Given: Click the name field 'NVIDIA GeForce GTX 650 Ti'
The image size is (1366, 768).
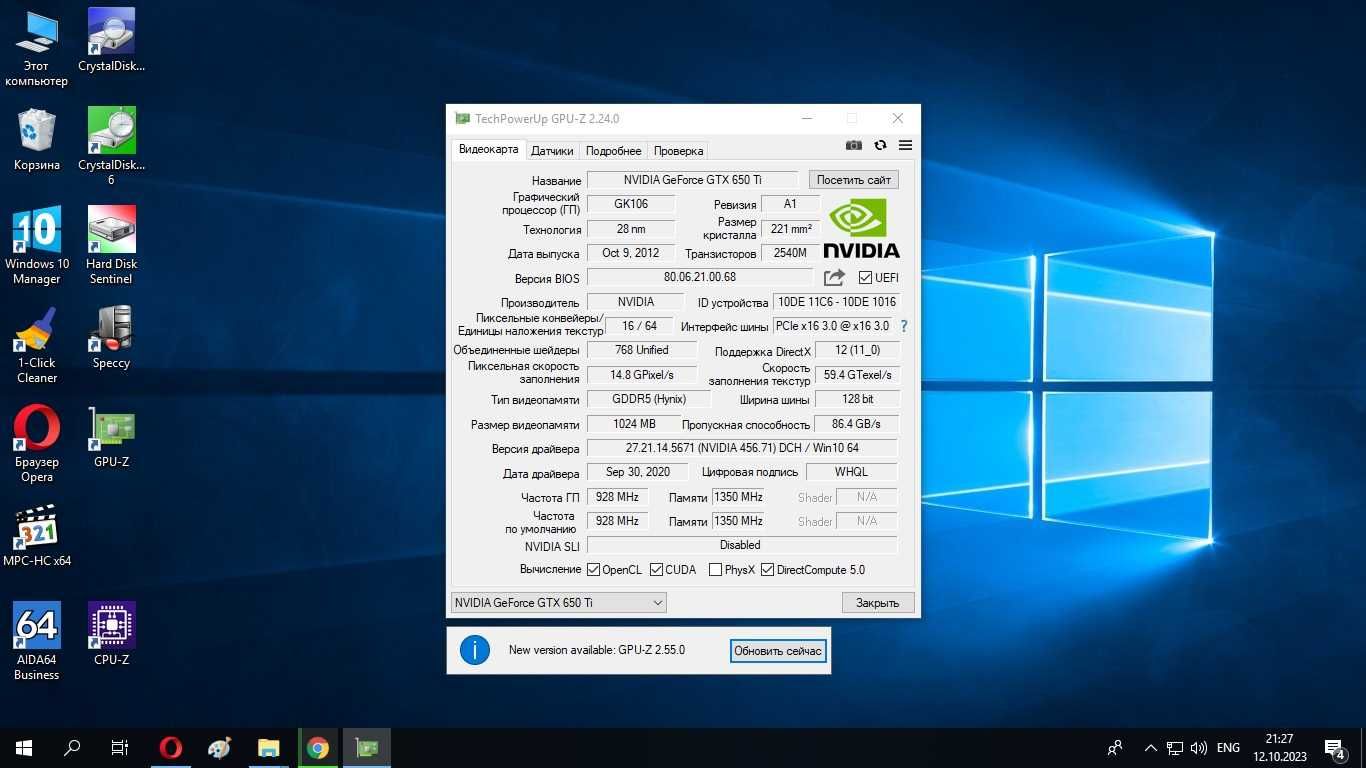Looking at the screenshot, I should click(692, 180).
